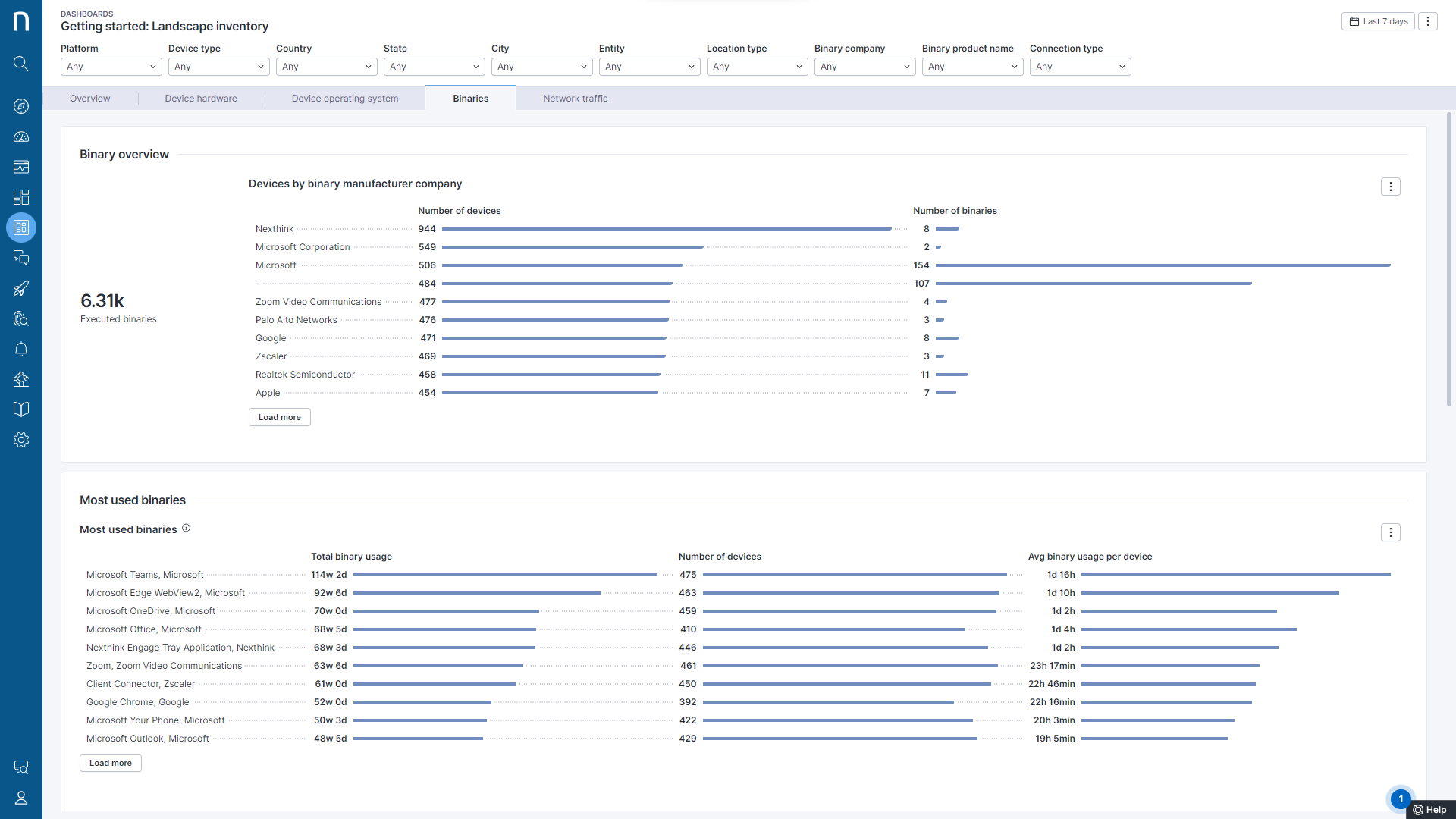Open the rocket sidebar icon

[x=21, y=288]
